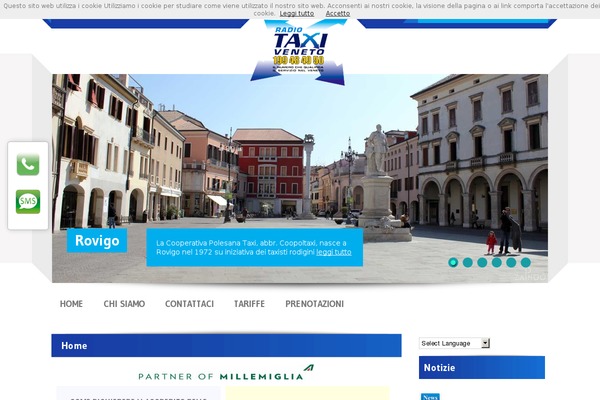Click the Radio Taxi Veneto logo
Viewport: 600px width, 400px height.
click(x=299, y=52)
